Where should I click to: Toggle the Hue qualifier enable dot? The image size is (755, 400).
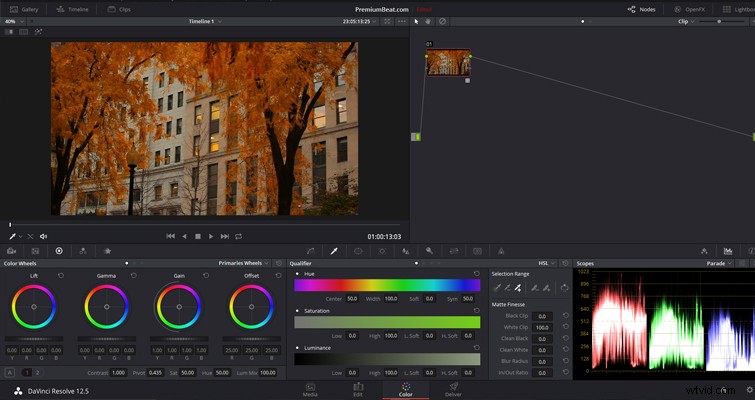297,274
